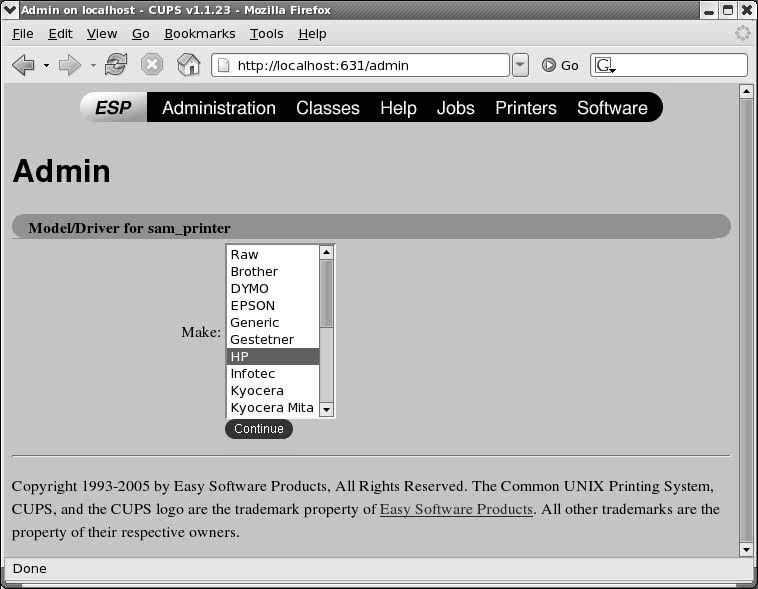Select Raw in the Make list
This screenshot has width=758, height=589.
point(273,254)
